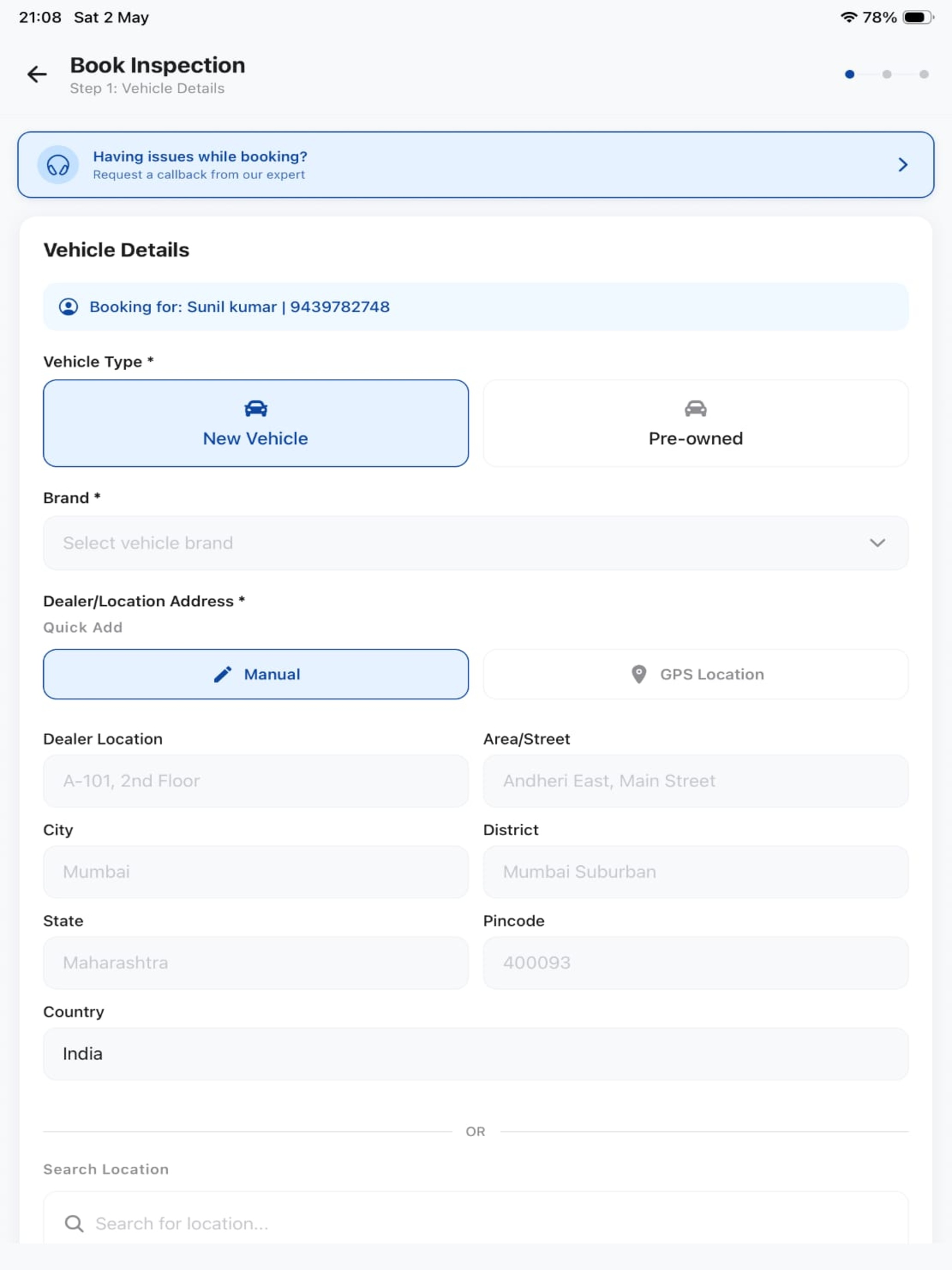952x1270 pixels.
Task: Choose Manual address entry
Action: coord(256,675)
